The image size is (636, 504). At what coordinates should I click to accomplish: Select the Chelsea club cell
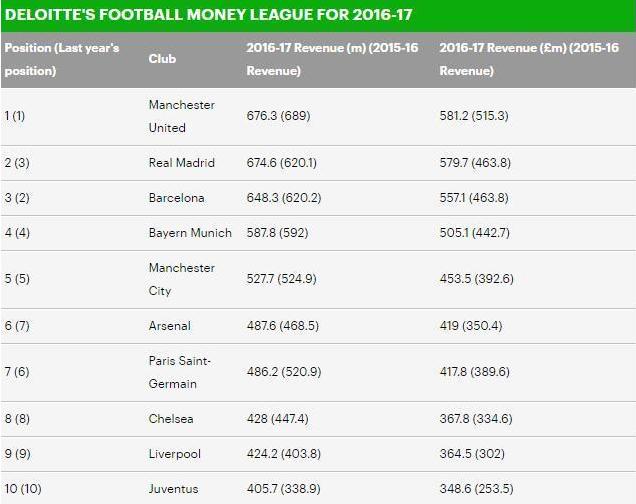[169, 418]
